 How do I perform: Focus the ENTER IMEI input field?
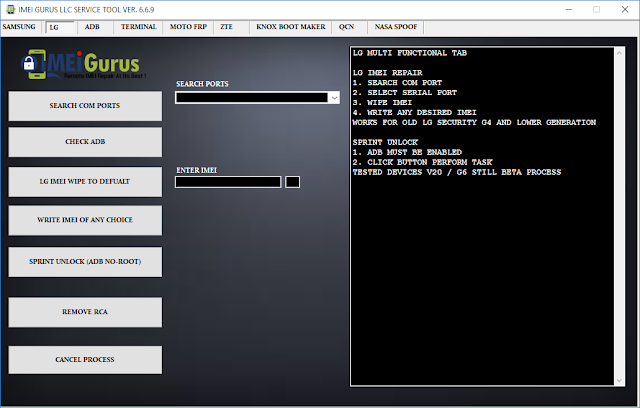click(x=228, y=182)
